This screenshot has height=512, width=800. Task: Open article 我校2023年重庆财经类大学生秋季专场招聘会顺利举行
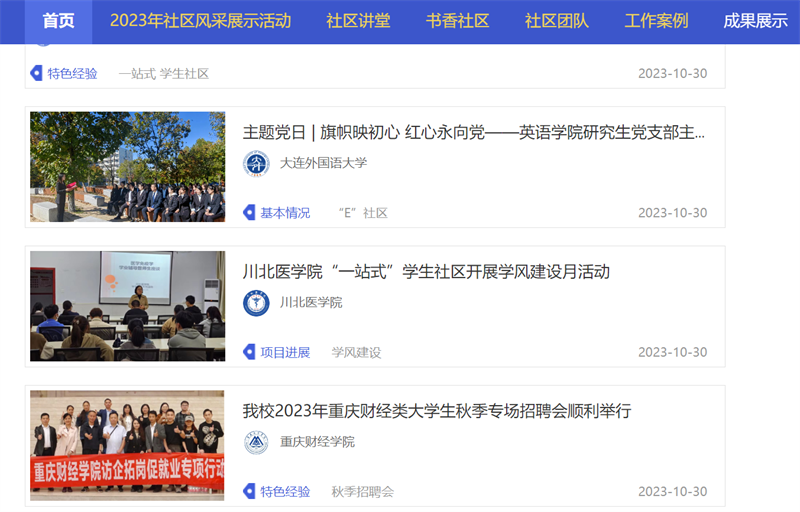(437, 411)
